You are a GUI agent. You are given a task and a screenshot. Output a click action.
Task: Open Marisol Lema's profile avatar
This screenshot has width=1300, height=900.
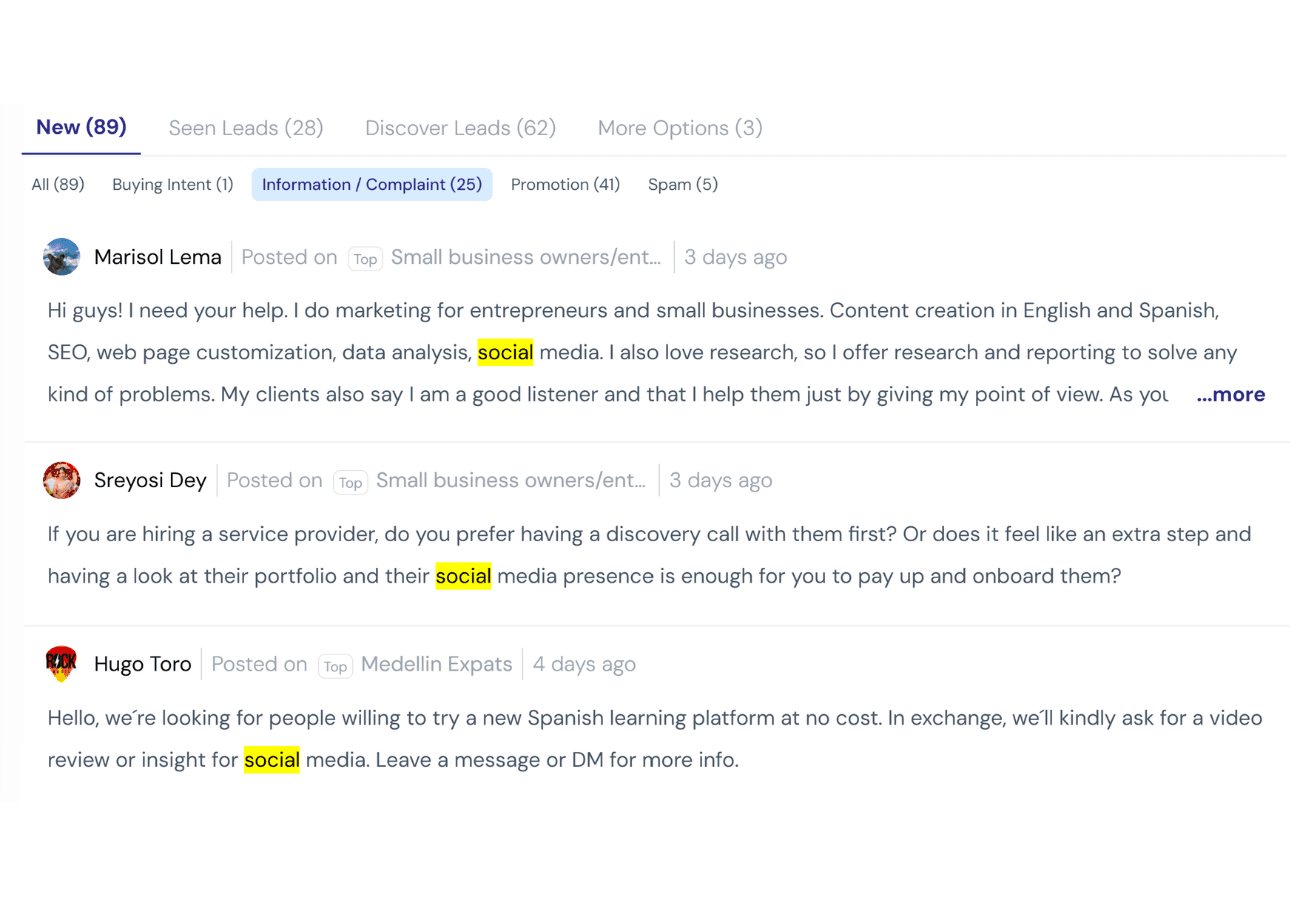point(62,257)
